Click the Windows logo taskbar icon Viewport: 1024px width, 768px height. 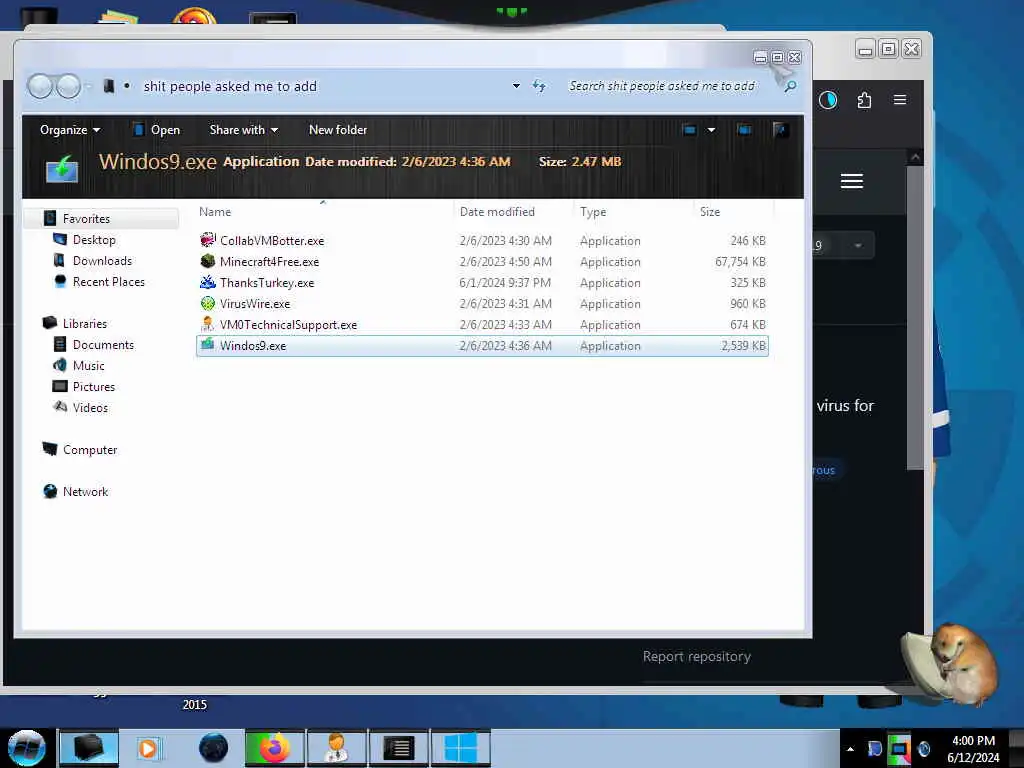click(461, 748)
